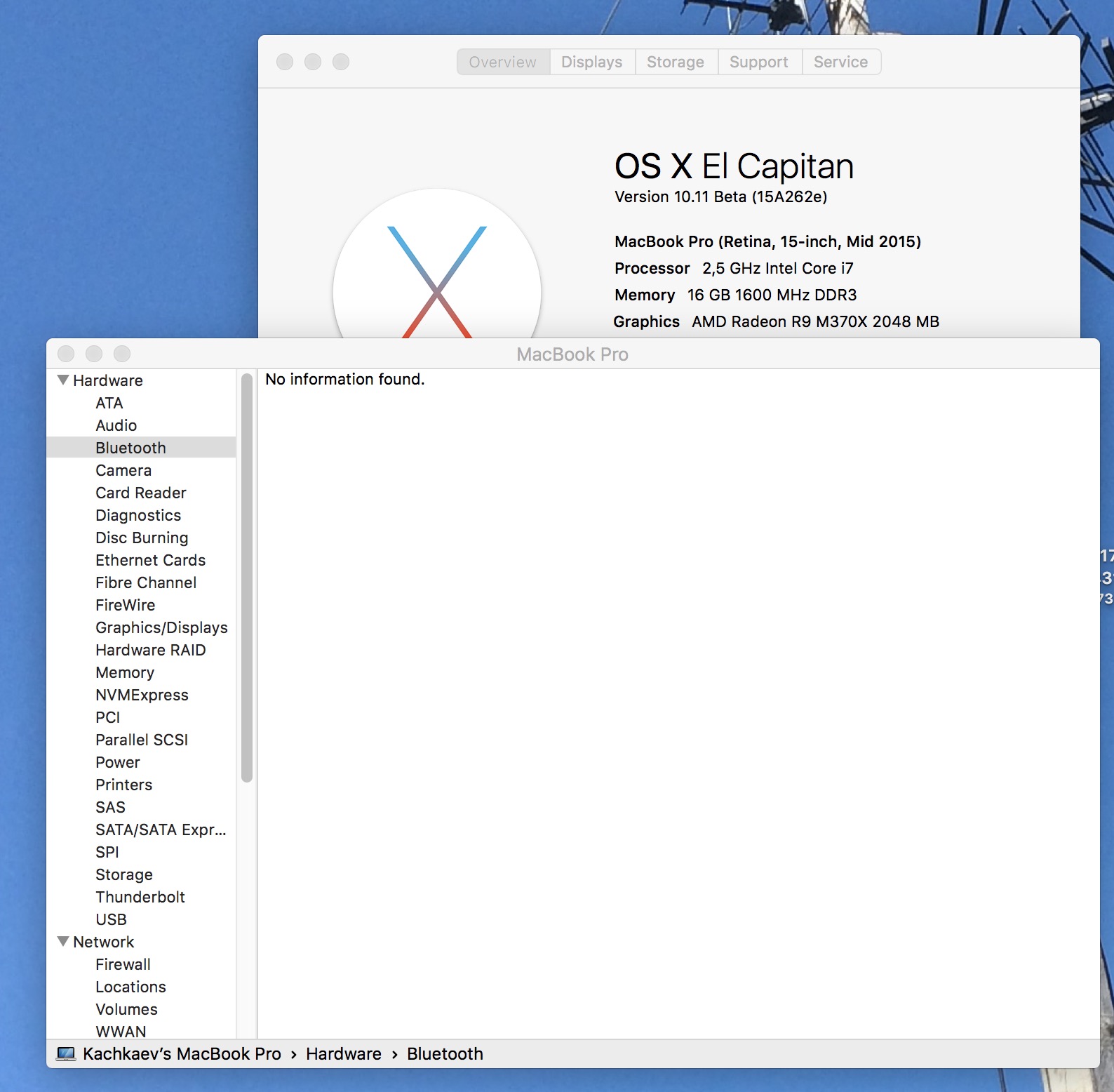This screenshot has height=1092, width=1114.
Task: Click the MacBook Pro window title
Action: point(572,354)
